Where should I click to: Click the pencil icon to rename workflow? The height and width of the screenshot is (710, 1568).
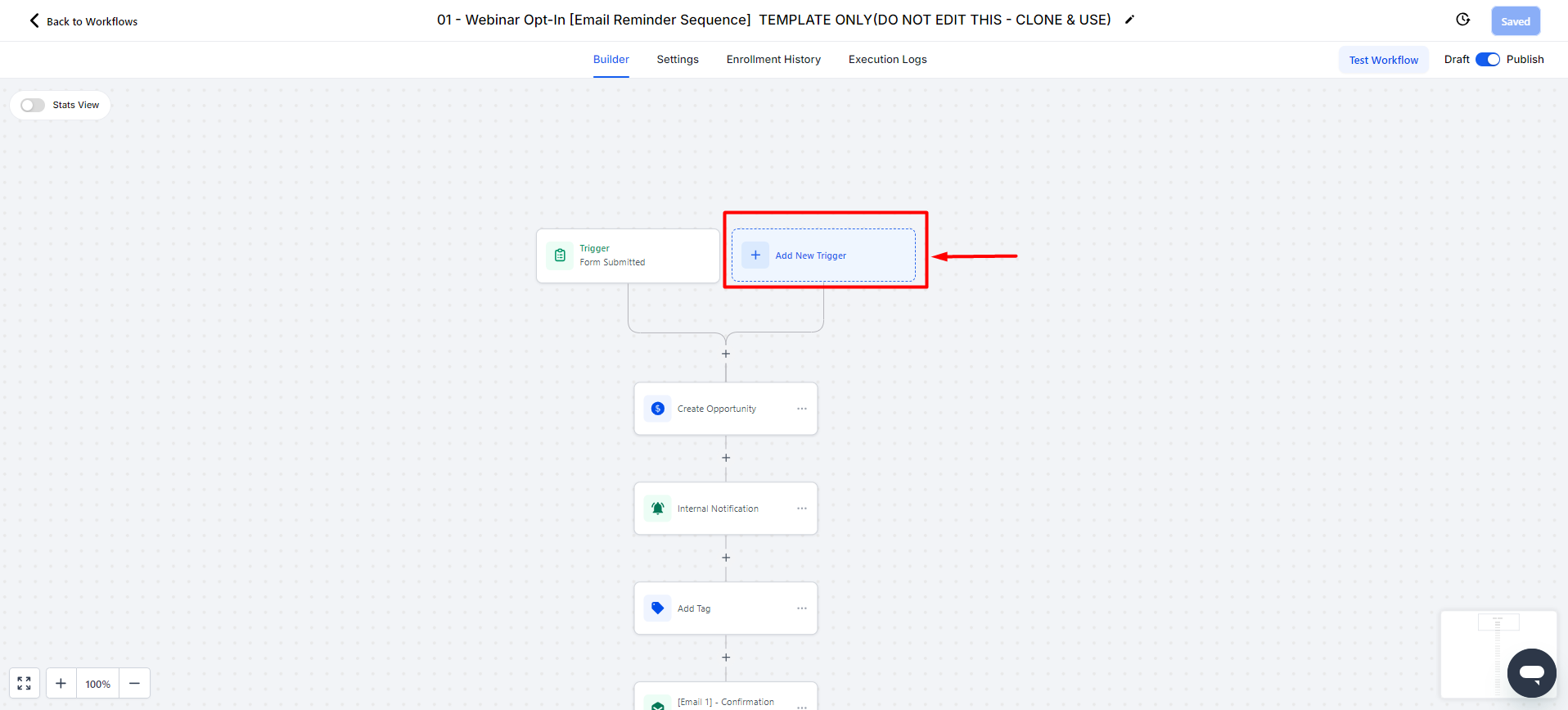[1129, 20]
